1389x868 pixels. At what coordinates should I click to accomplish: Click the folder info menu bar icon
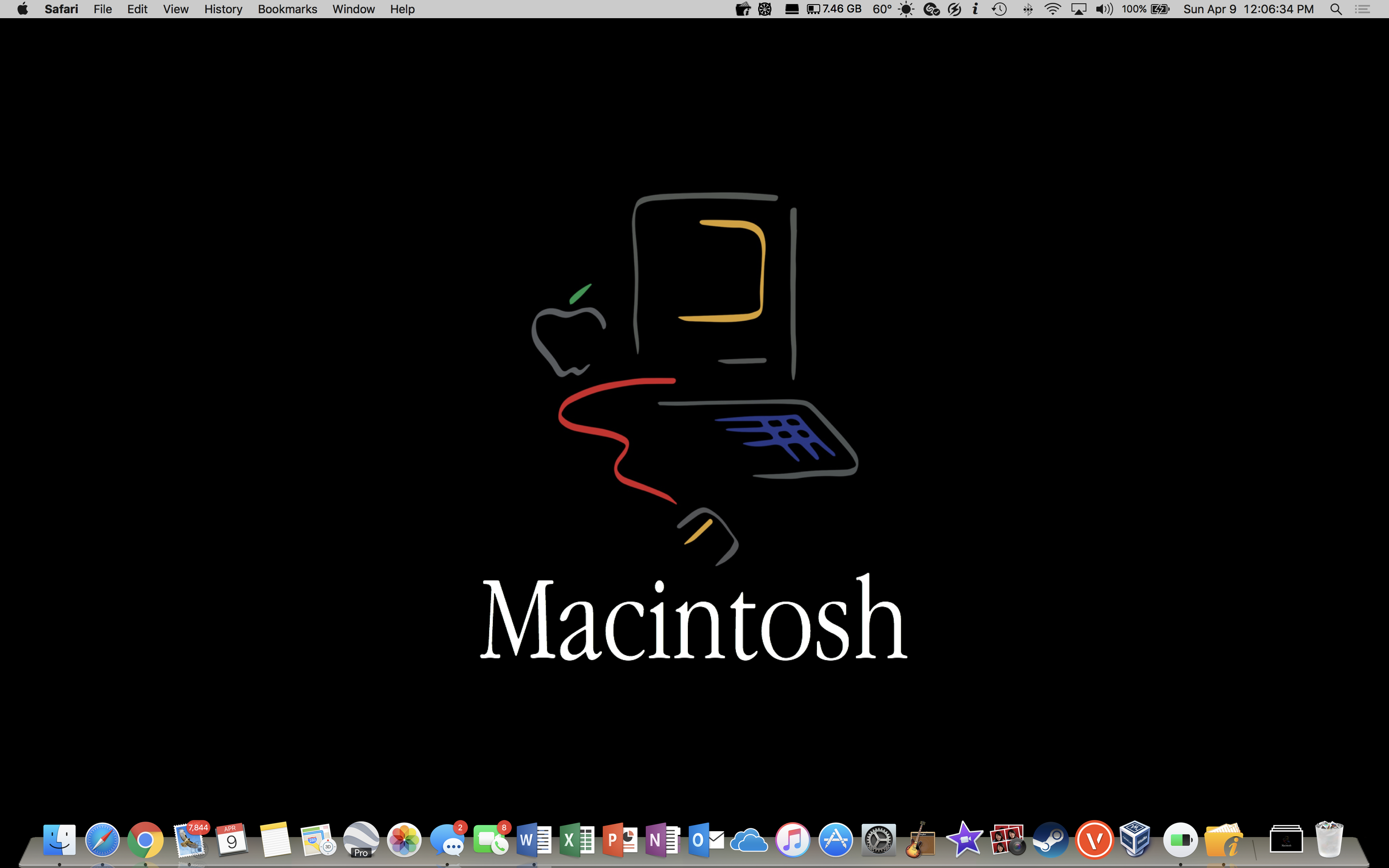click(x=743, y=9)
